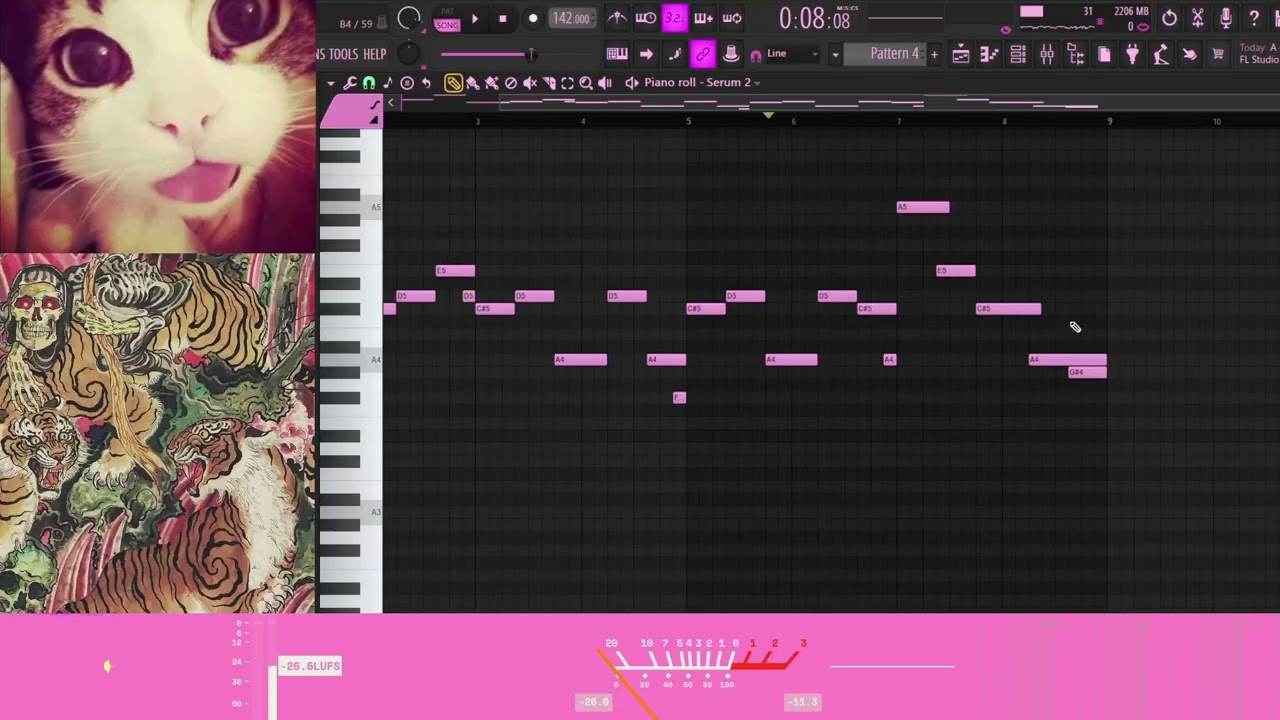Open the Piano roll view icon
Image resolution: width=1280 pixels, height=720 pixels.
point(989,55)
